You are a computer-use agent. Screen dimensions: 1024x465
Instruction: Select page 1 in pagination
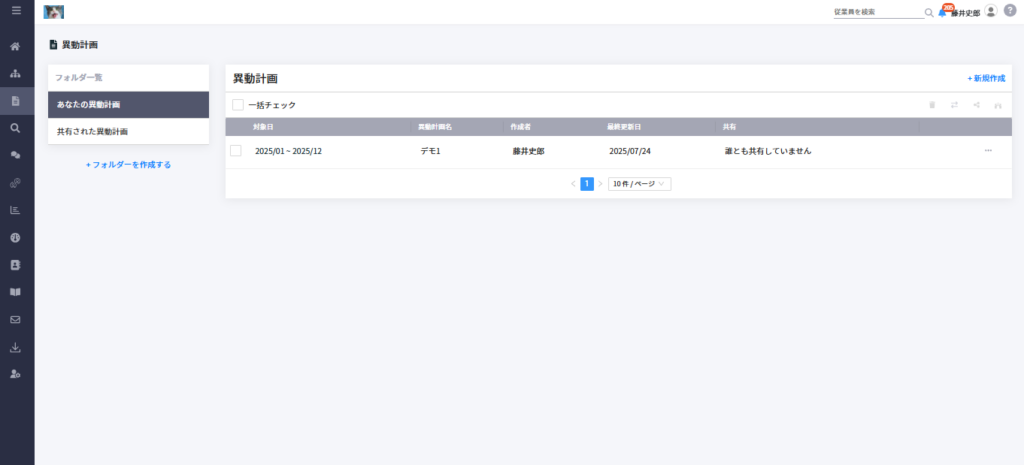pyautogui.click(x=587, y=184)
